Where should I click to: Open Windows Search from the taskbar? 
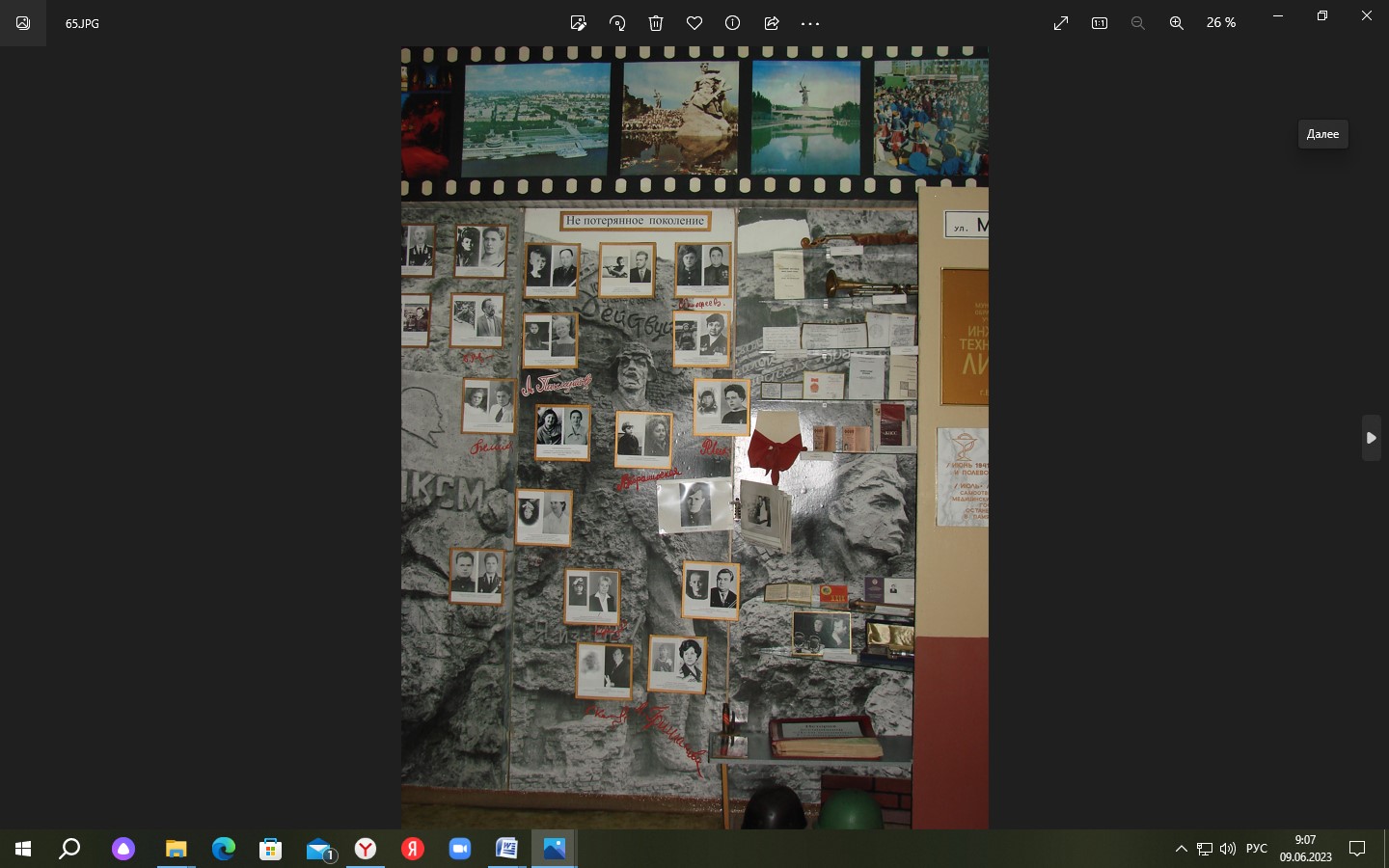[x=69, y=849]
